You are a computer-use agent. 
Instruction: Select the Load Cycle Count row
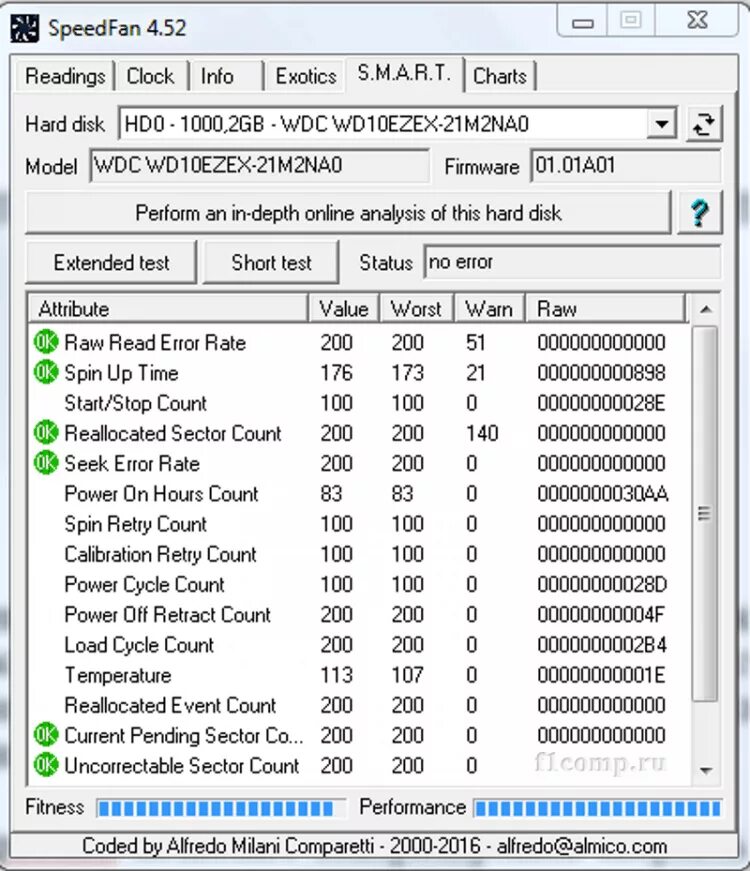point(360,644)
